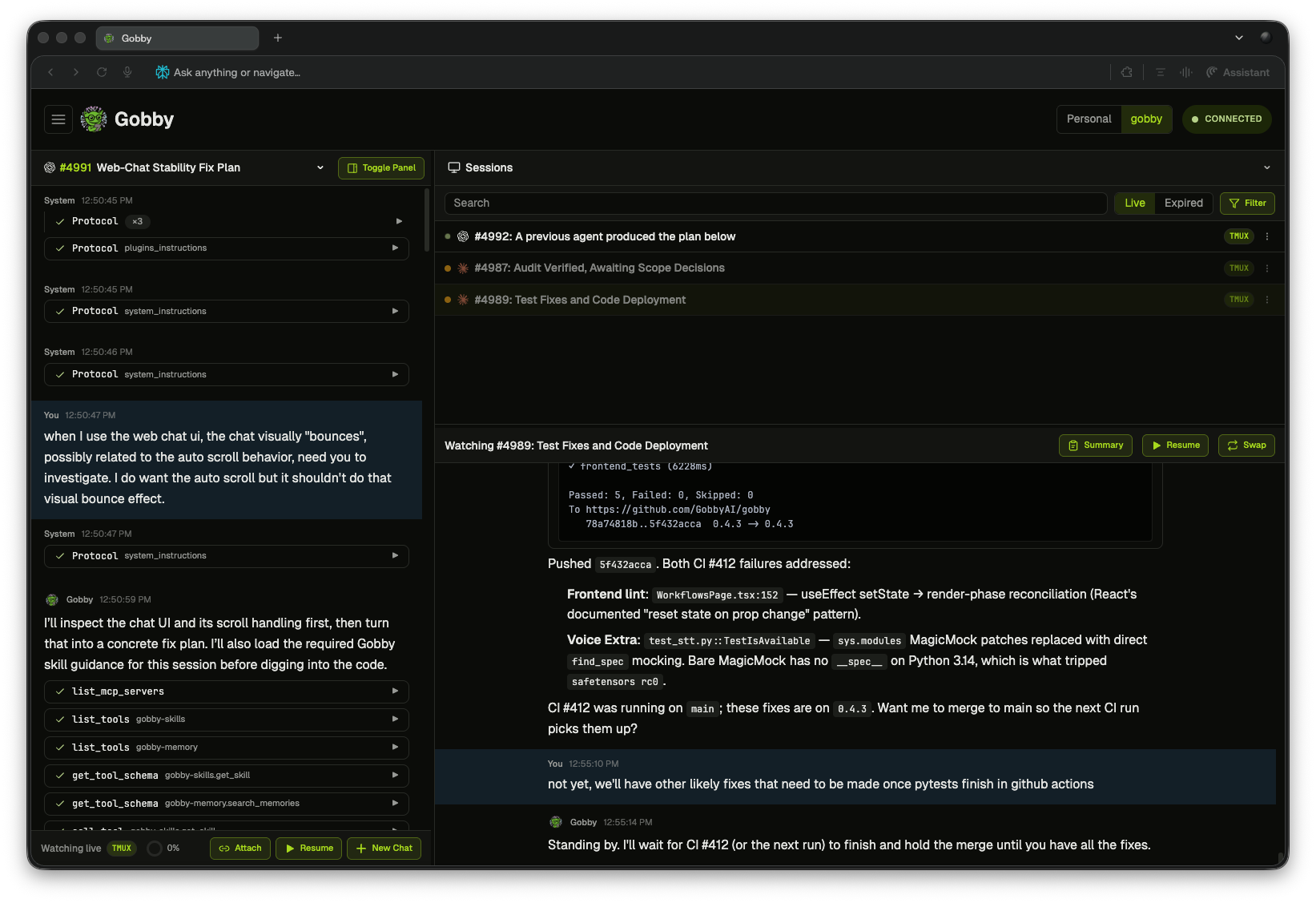The width and height of the screenshot is (1316, 903).
Task: Open more options for session #4989
Action: point(1267,300)
